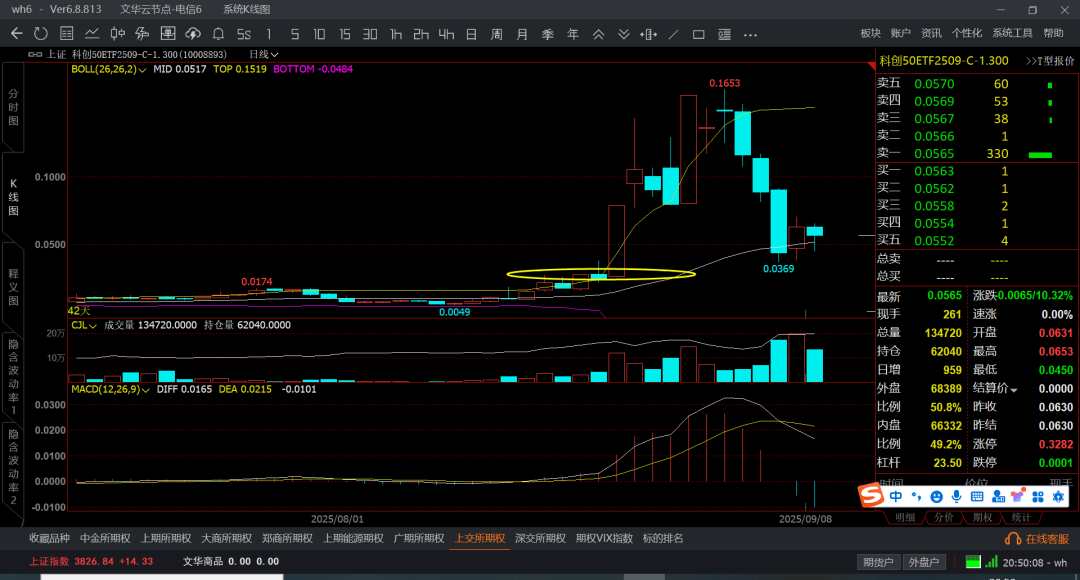Switch to 分时图 side tab

(13, 107)
